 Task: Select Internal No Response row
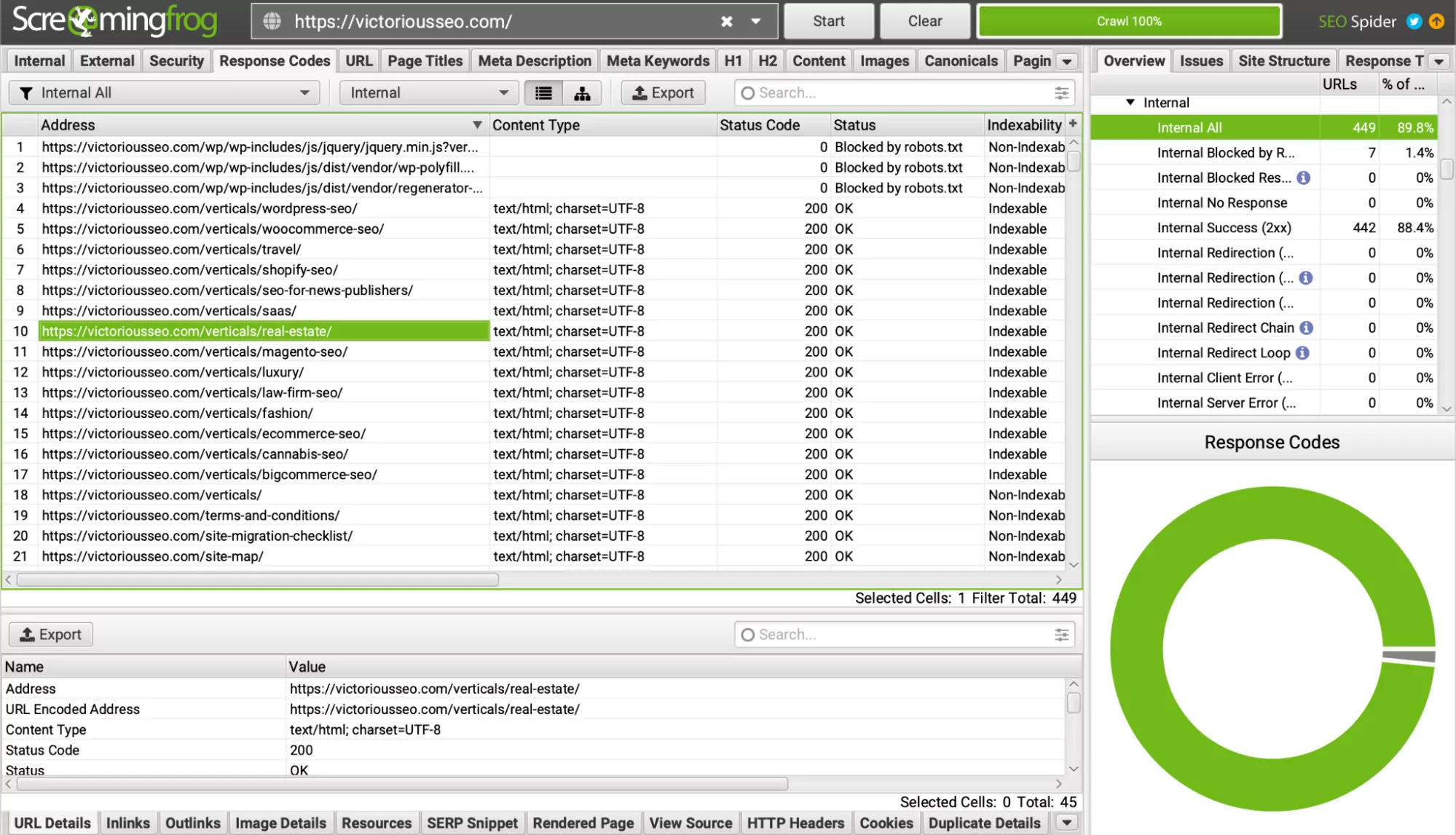click(x=1264, y=203)
